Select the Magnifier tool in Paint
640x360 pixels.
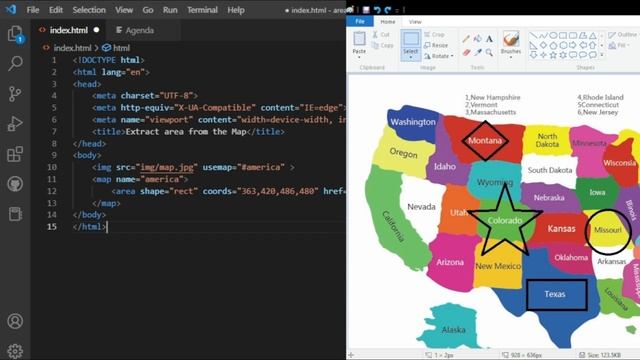click(489, 52)
